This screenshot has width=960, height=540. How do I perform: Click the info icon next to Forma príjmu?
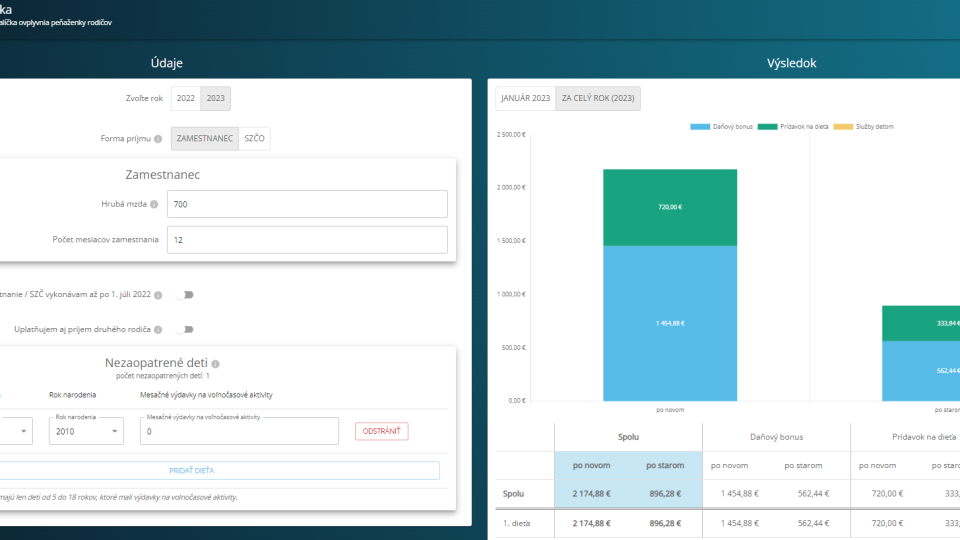158,139
